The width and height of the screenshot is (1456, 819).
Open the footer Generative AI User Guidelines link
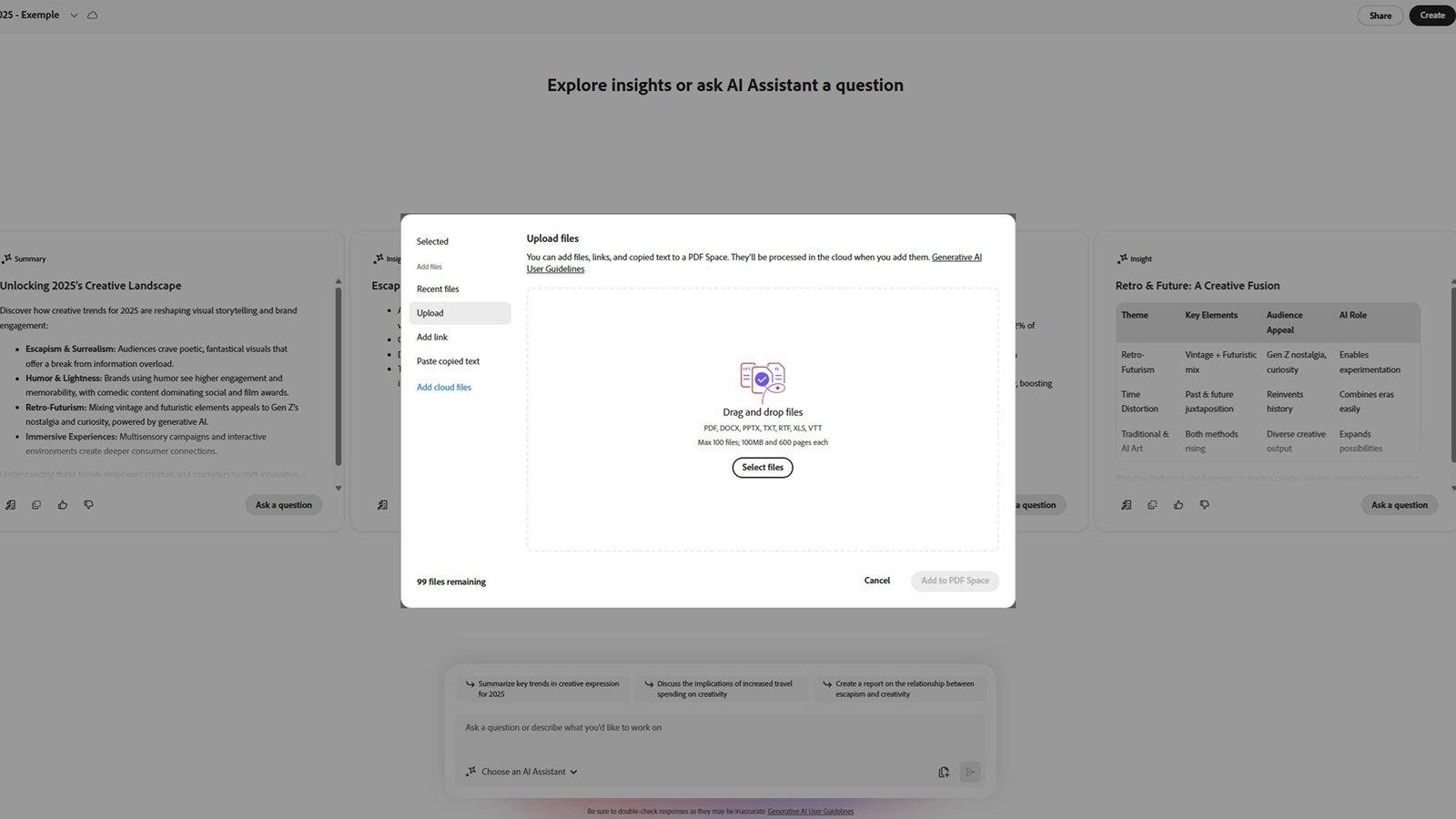coord(810,812)
